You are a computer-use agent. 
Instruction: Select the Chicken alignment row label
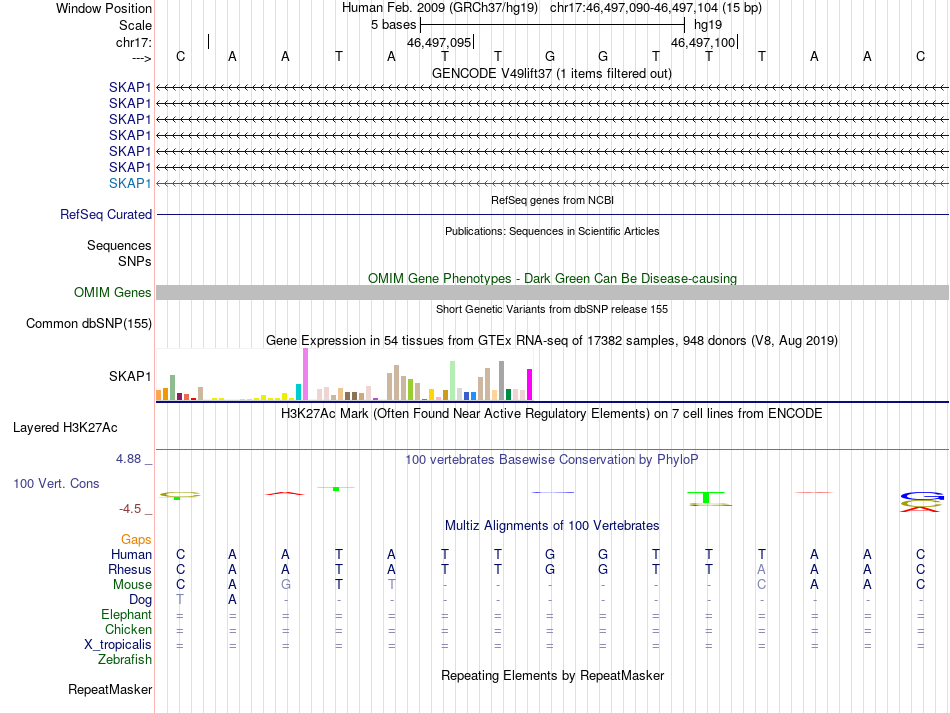[x=128, y=629]
